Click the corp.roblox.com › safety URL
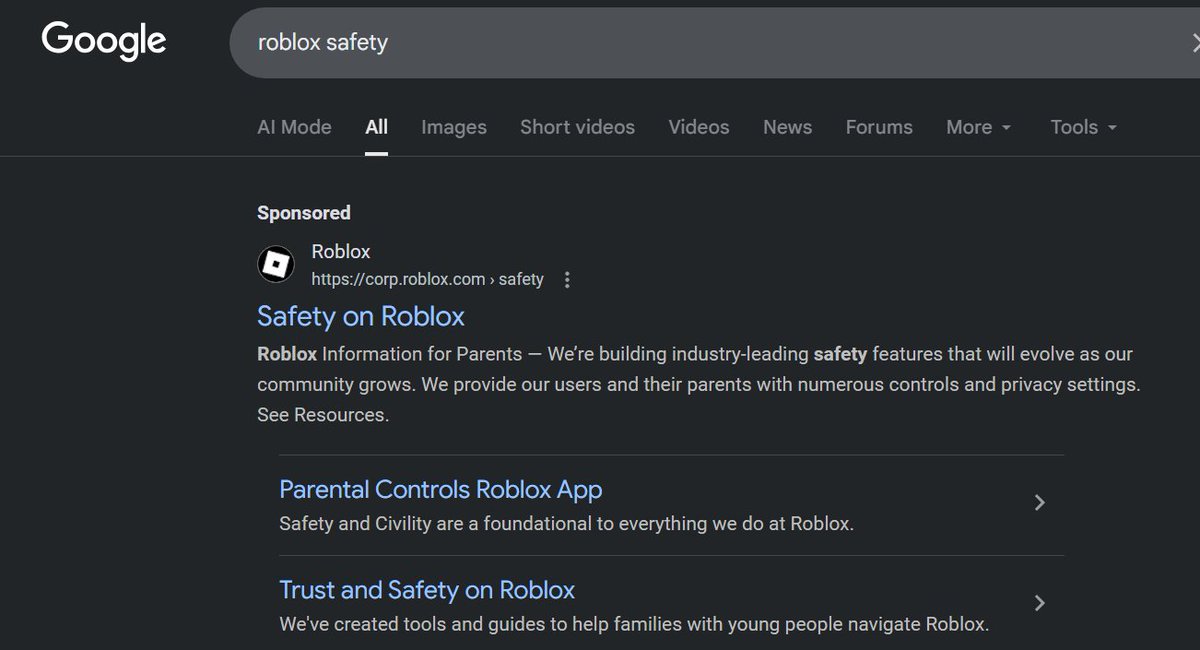The image size is (1200, 650). coord(427,279)
